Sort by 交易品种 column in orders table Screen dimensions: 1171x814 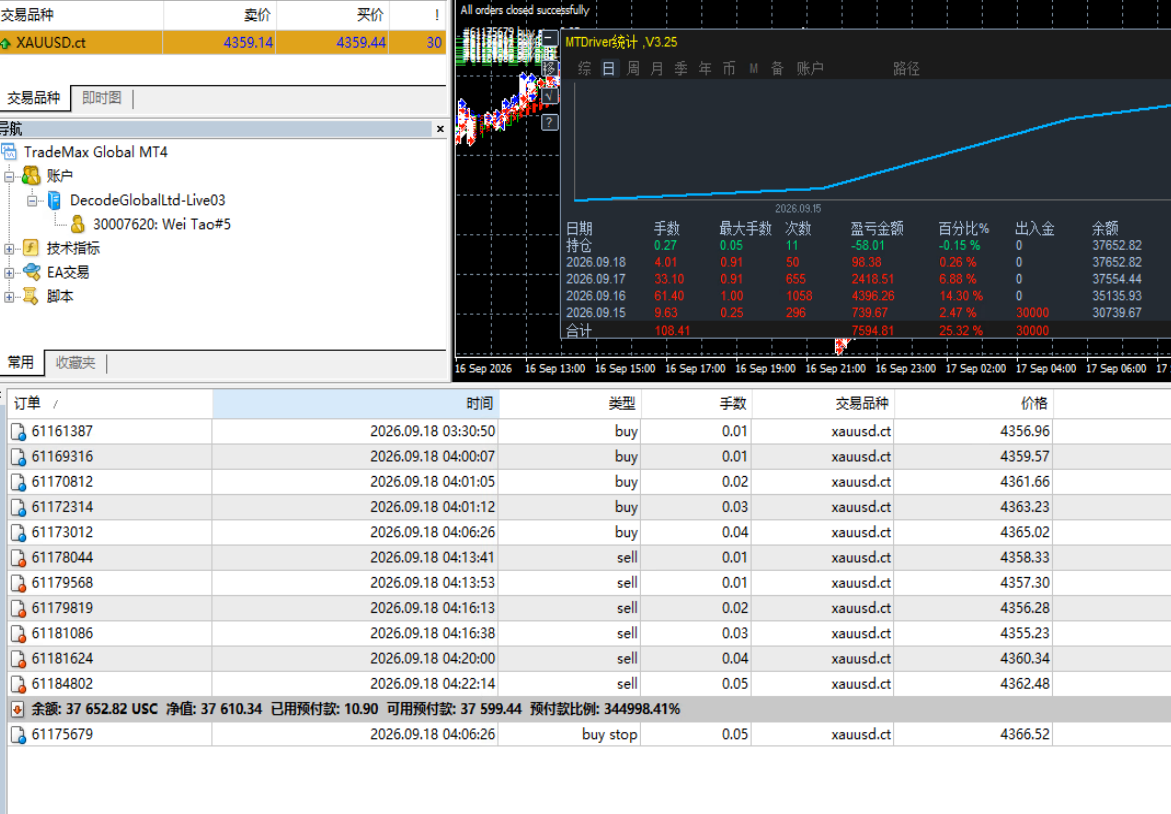coord(822,403)
